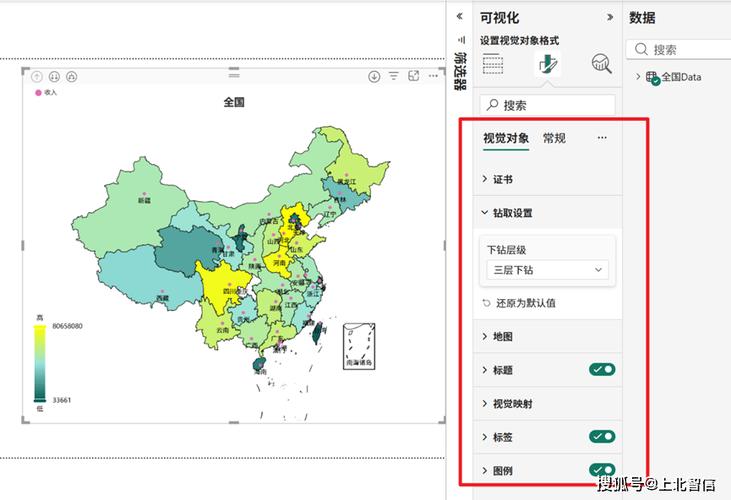Click the filter pane small filter icon
Viewport: 731px width, 500px height.
click(462, 40)
